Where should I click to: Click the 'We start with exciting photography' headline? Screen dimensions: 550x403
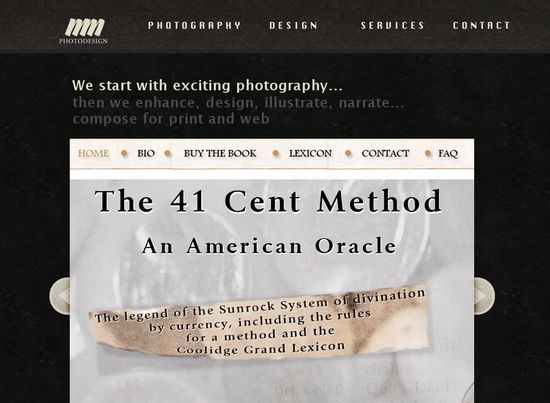click(207, 86)
